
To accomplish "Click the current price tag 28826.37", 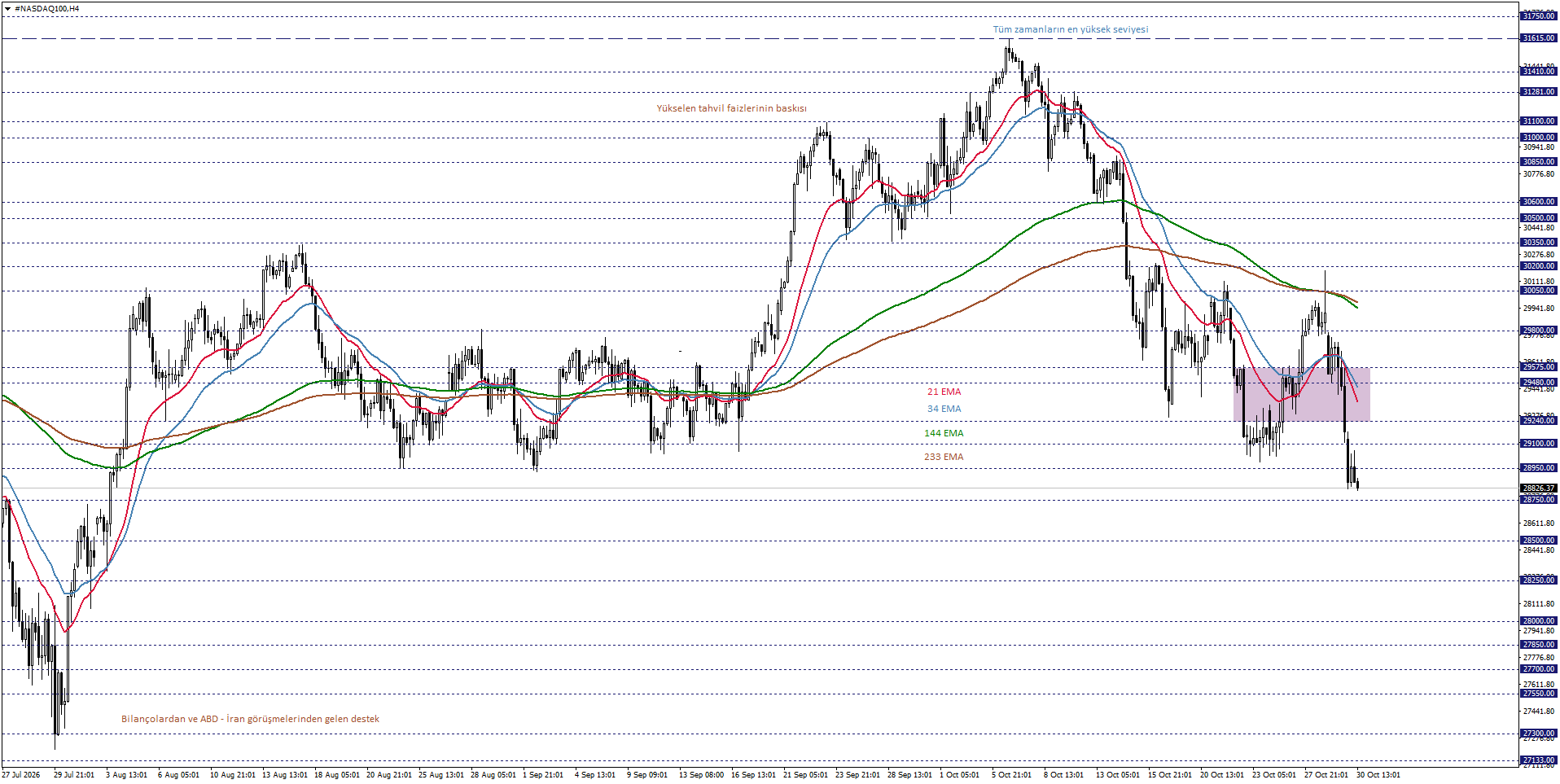I will [1538, 488].
